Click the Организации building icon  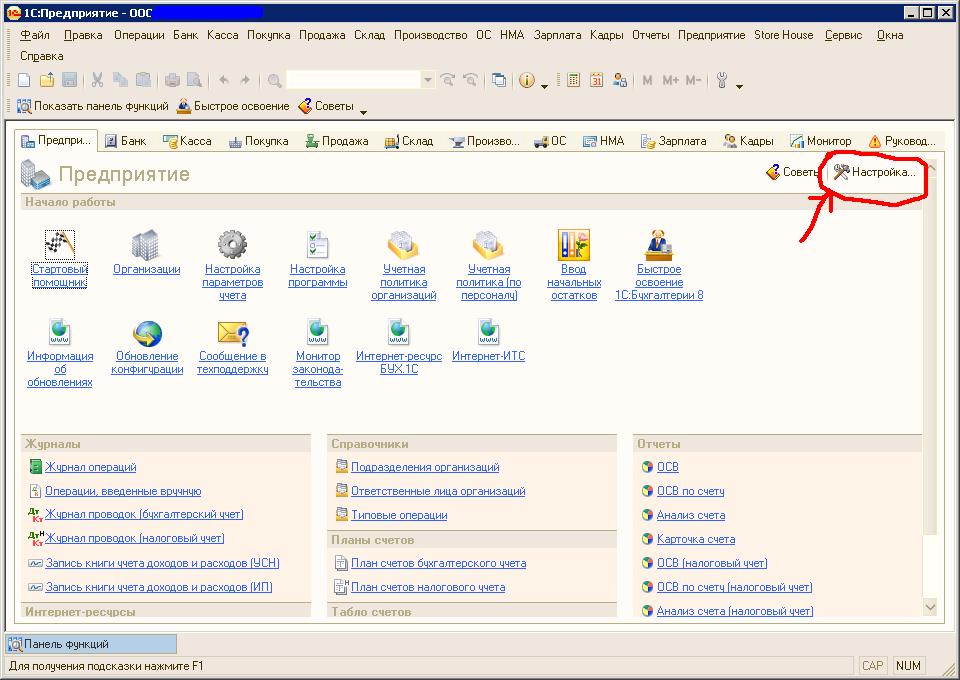[146, 245]
